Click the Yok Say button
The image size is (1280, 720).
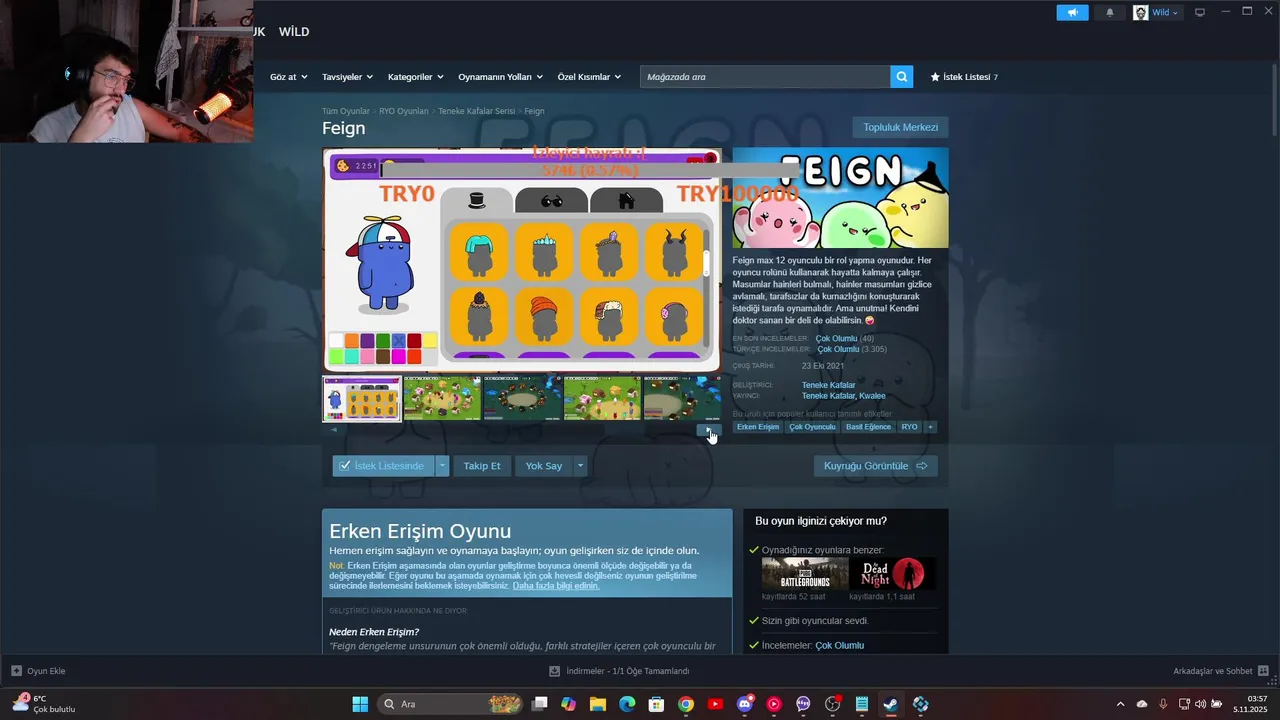tap(544, 466)
